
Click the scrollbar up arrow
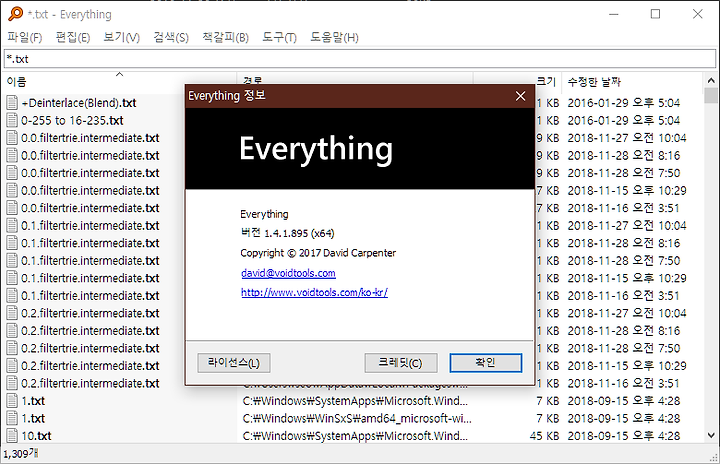tap(711, 80)
